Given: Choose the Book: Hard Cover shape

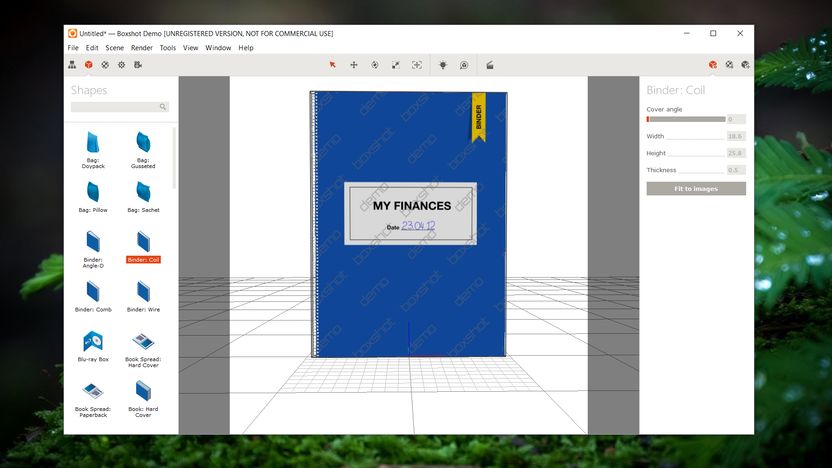Looking at the screenshot, I should tap(143, 400).
